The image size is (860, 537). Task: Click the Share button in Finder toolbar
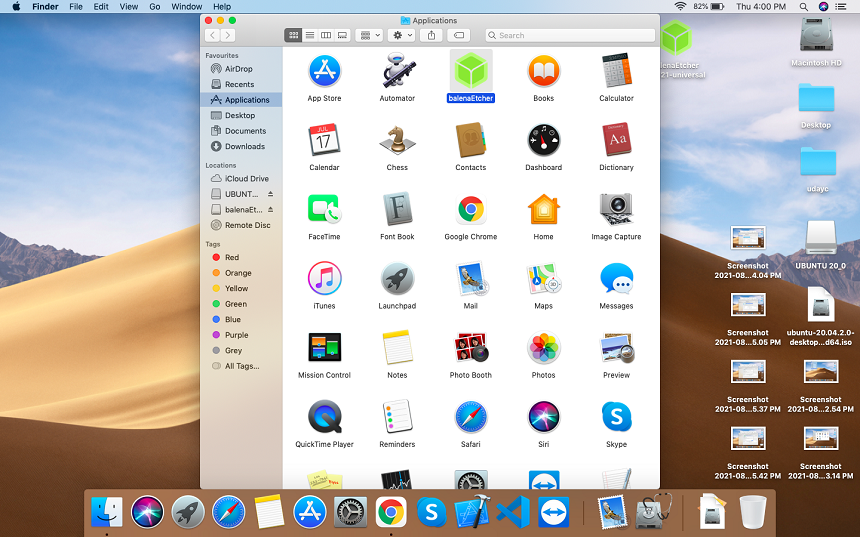(432, 35)
